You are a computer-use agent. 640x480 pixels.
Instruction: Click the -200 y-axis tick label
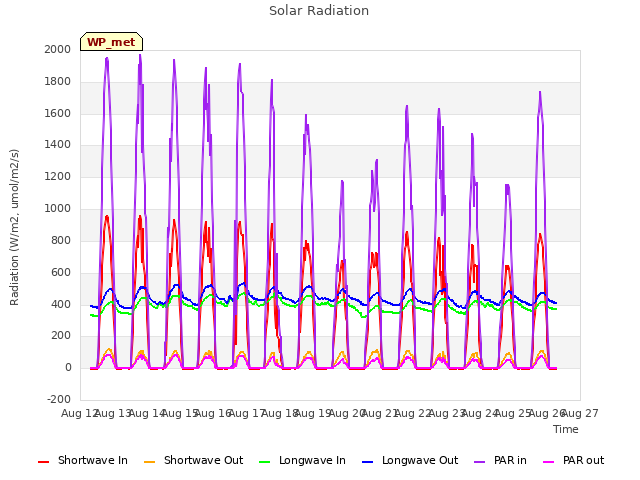coord(59,399)
